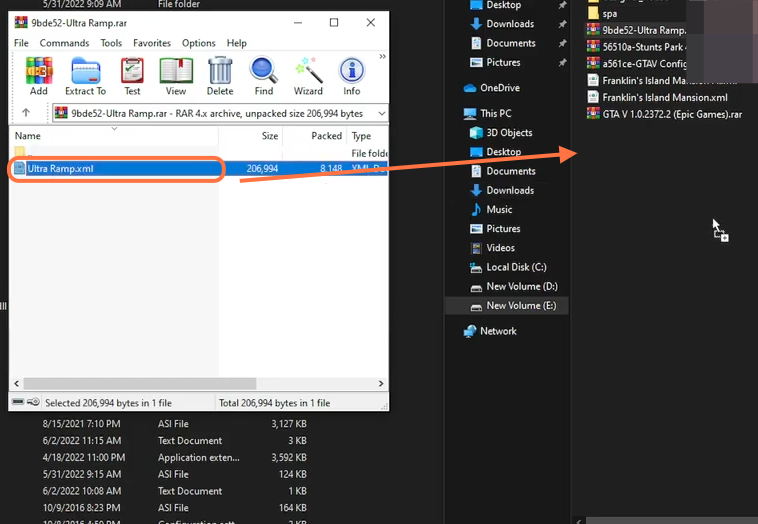Click the horizontal scrollbar right arrow

point(381,383)
